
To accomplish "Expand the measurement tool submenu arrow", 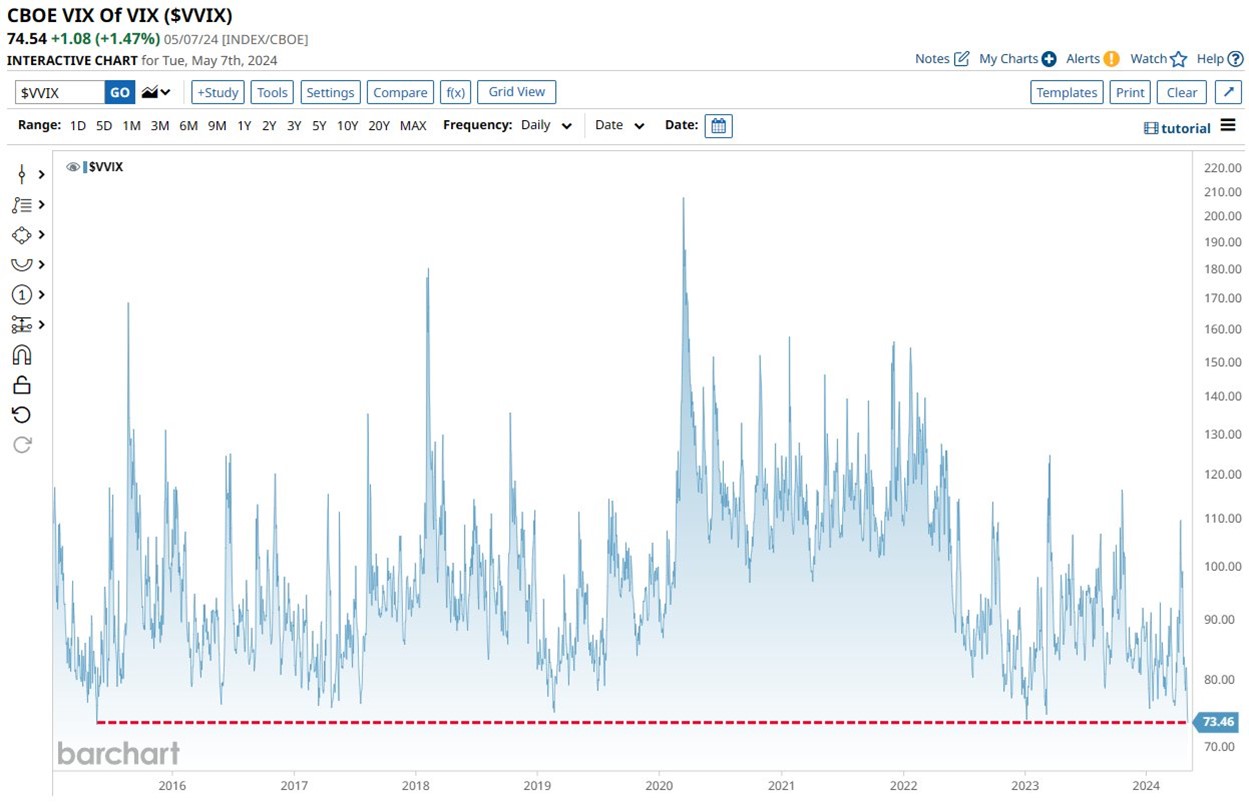I will tap(42, 324).
